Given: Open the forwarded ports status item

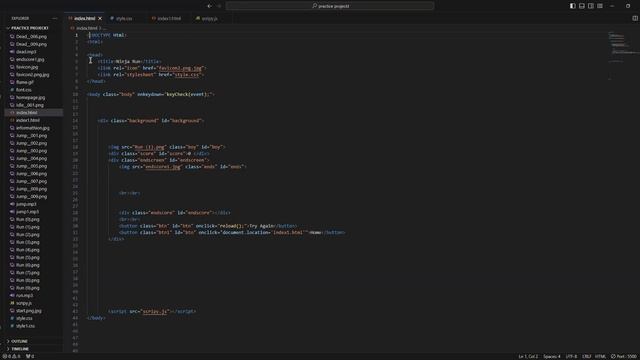Looking at the screenshot, I should pos(30,356).
